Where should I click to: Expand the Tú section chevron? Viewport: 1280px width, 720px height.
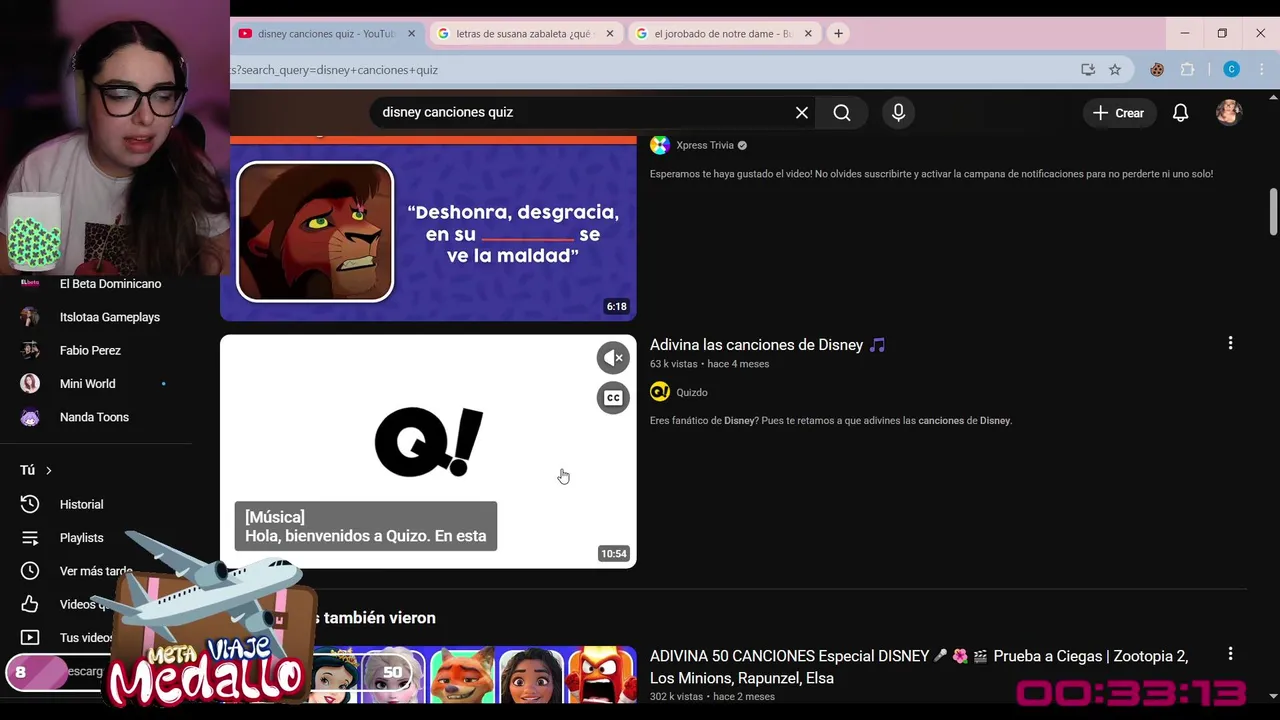pos(48,470)
